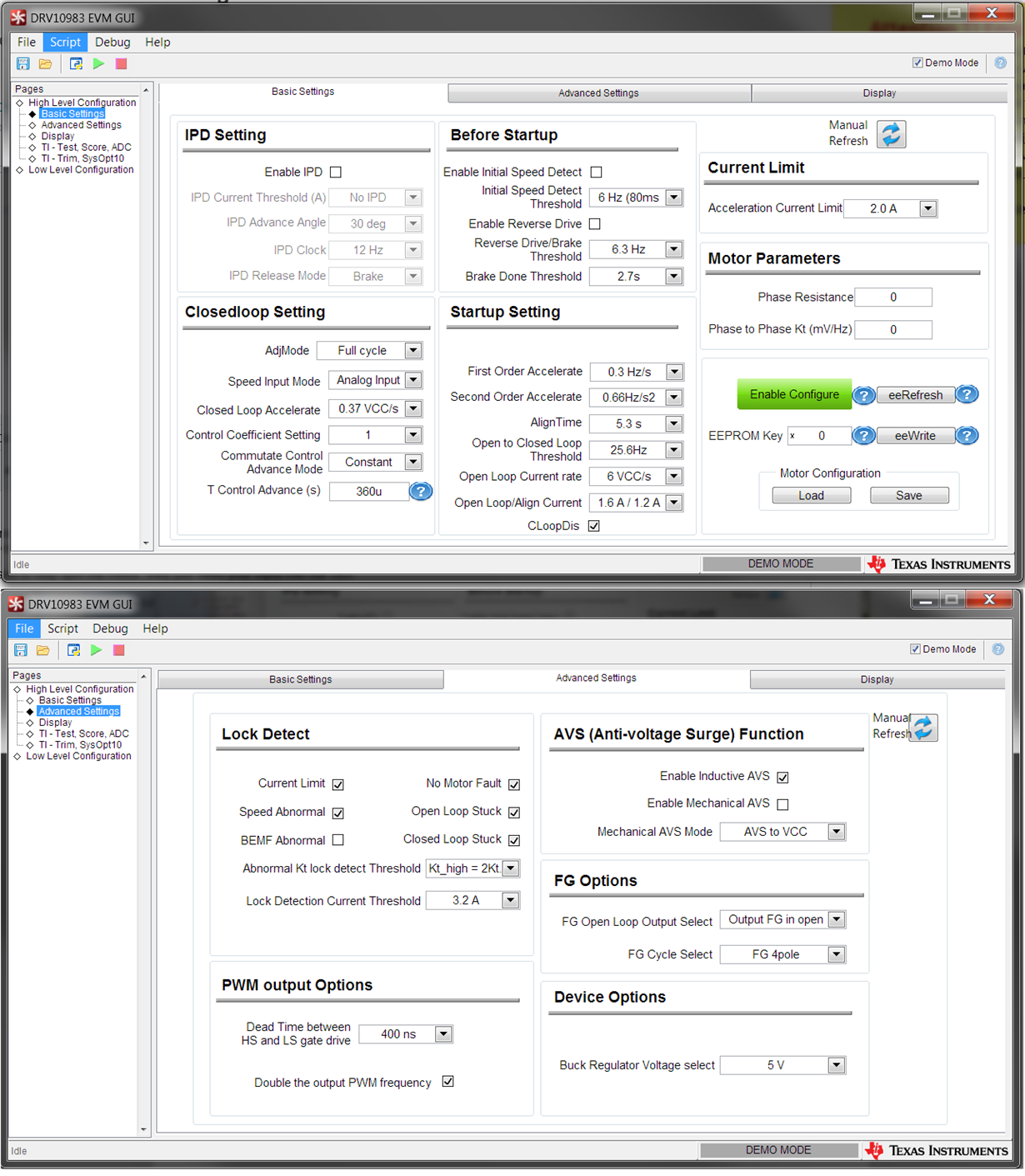Screen dimensions: 1025x1176
Task: Open the FG Cycle Select dropdown
Action: [837, 954]
